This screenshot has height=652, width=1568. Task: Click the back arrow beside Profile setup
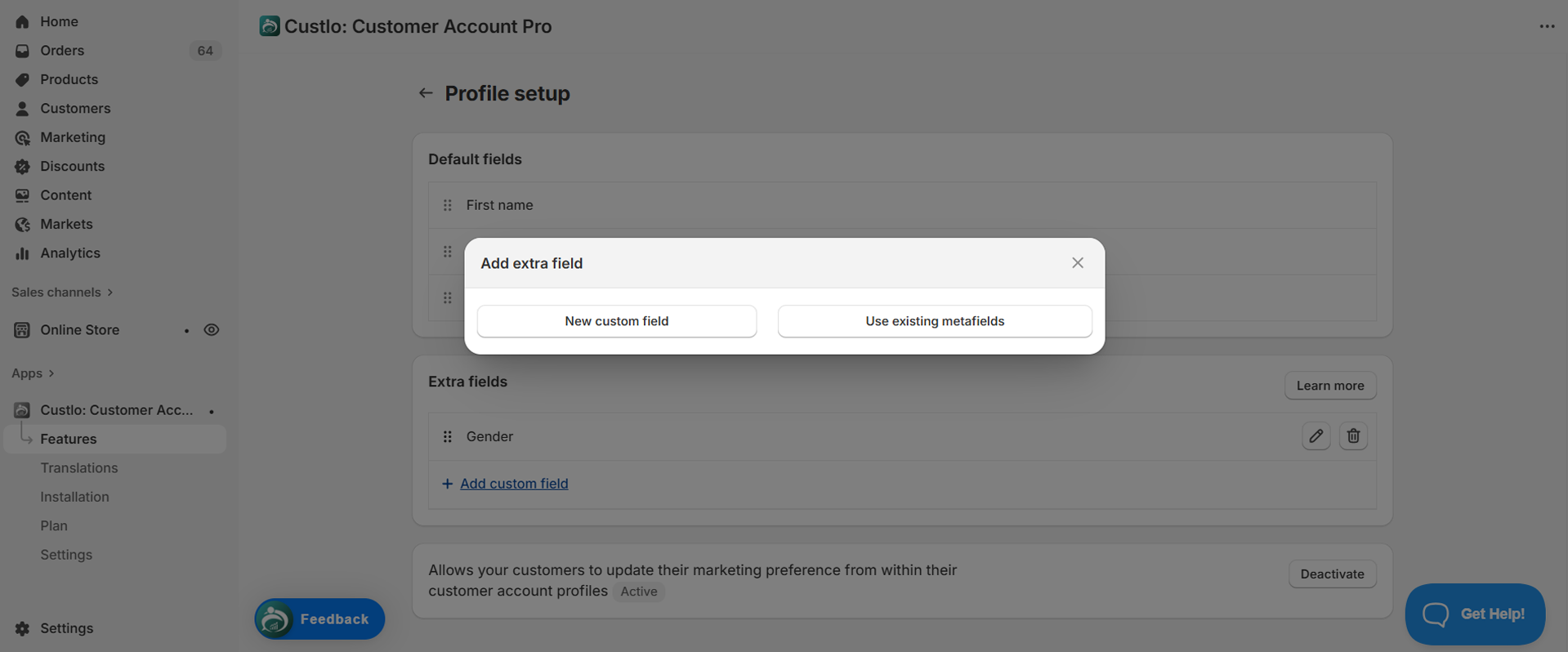(x=426, y=93)
